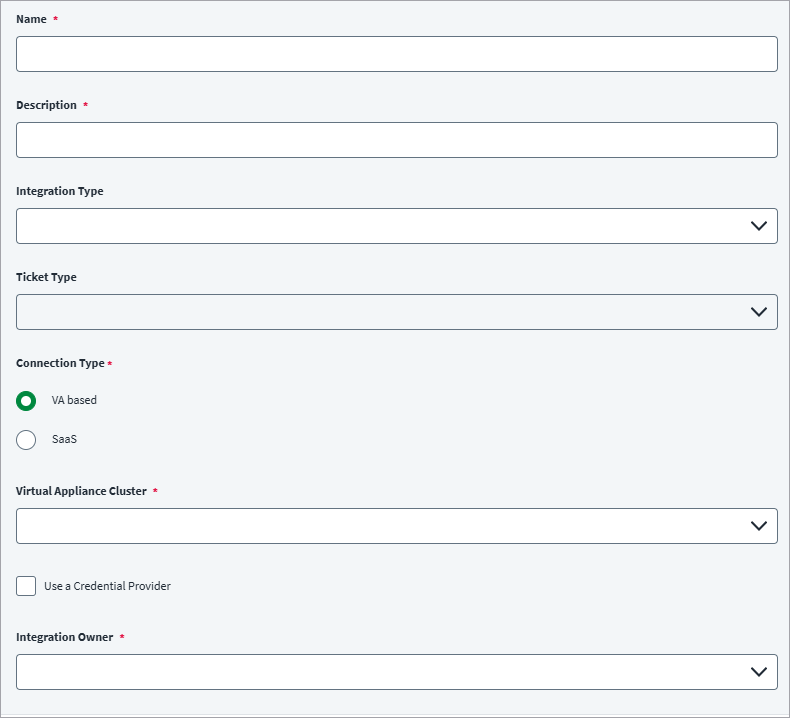Viewport: 790px width, 718px height.
Task: Click the Ticket Type chevron arrow icon
Action: click(758, 312)
